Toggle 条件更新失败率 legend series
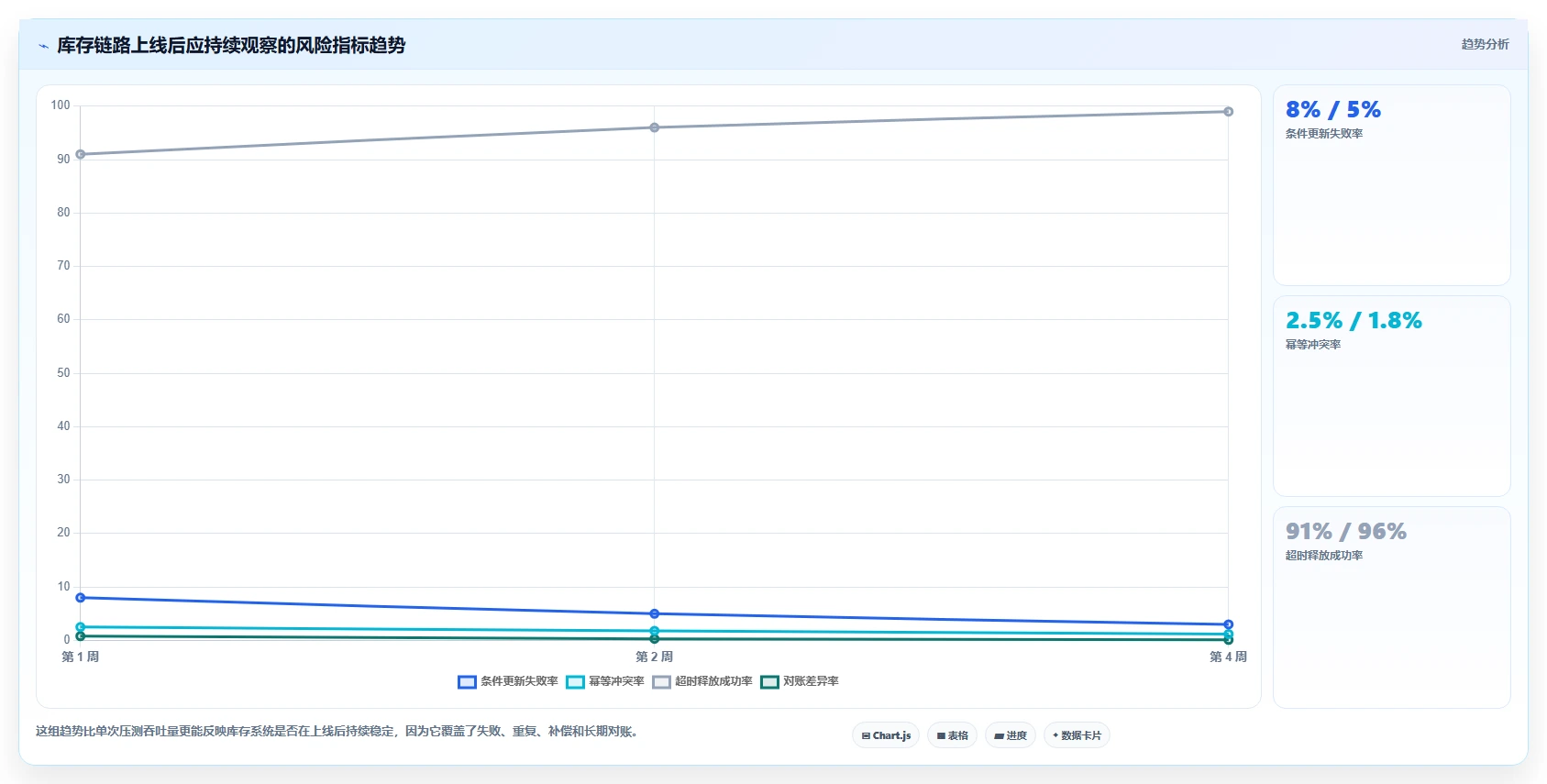The width and height of the screenshot is (1547, 784). tap(508, 681)
